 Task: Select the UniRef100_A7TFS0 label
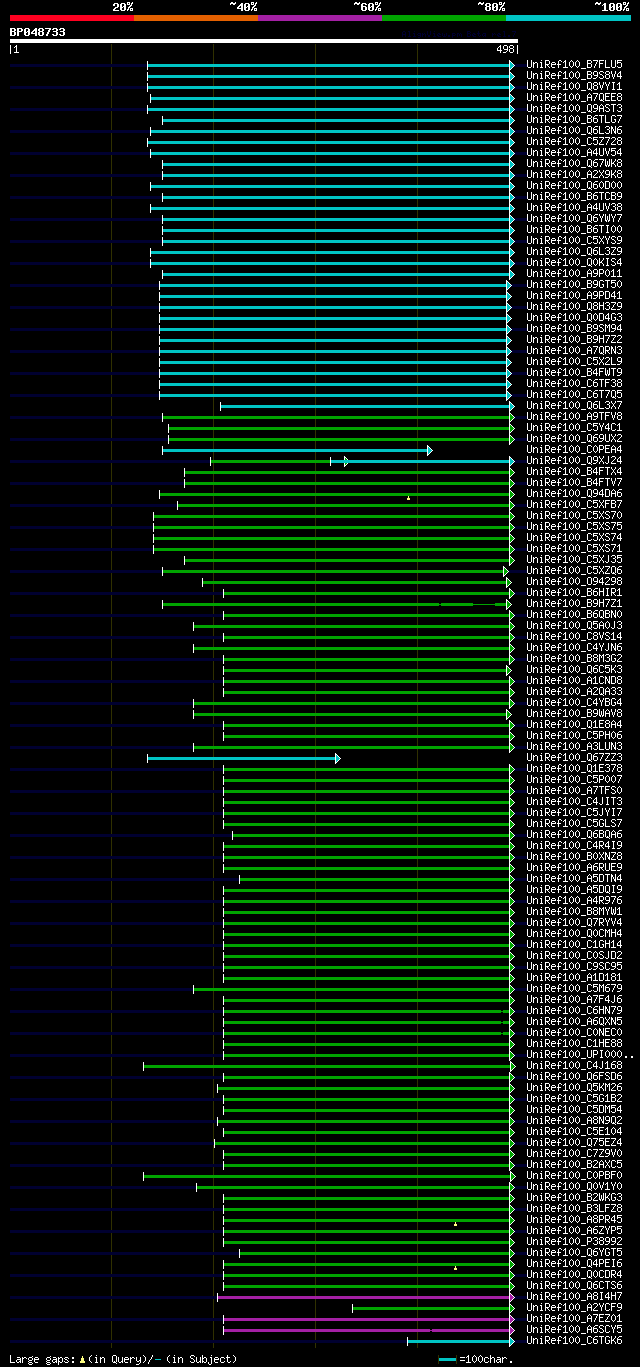click(x=574, y=791)
